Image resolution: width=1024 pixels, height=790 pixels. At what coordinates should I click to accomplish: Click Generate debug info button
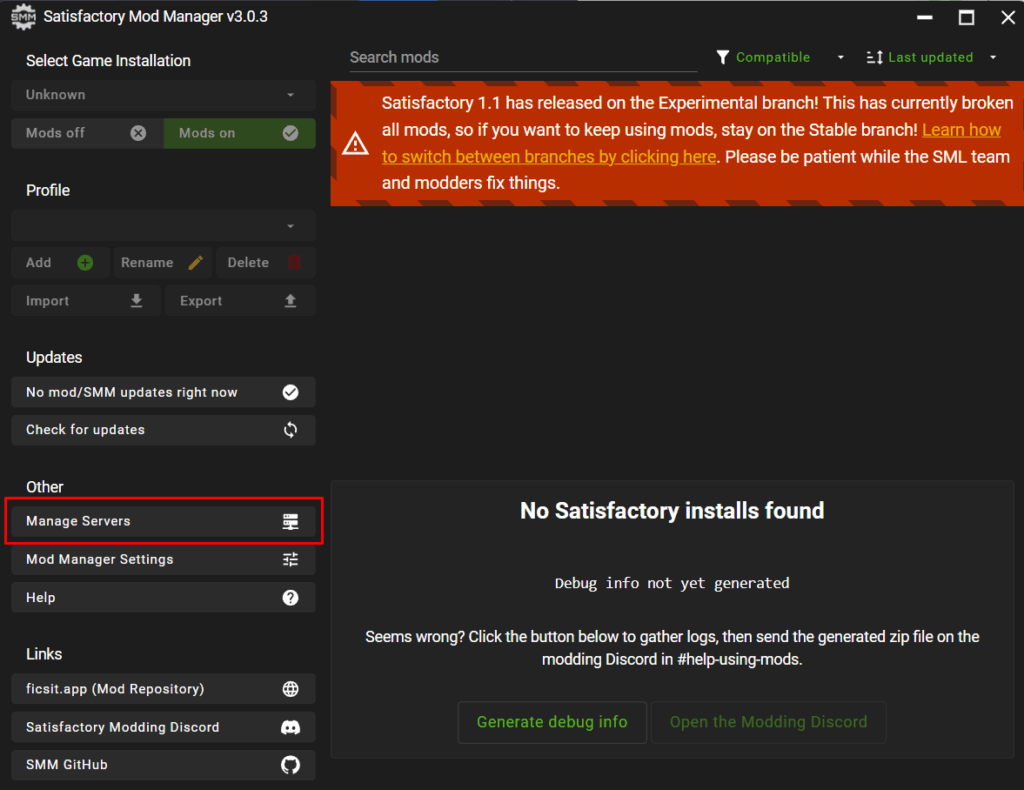coord(552,722)
